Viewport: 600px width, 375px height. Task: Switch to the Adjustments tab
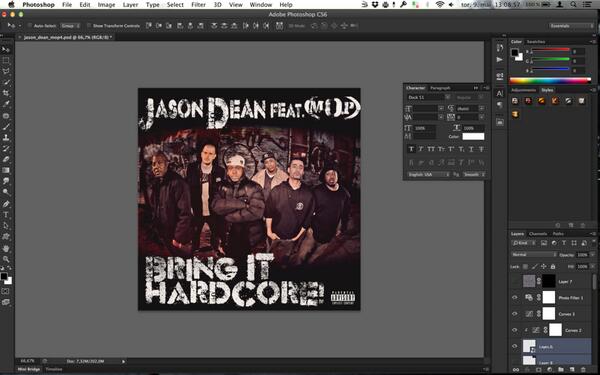click(523, 90)
